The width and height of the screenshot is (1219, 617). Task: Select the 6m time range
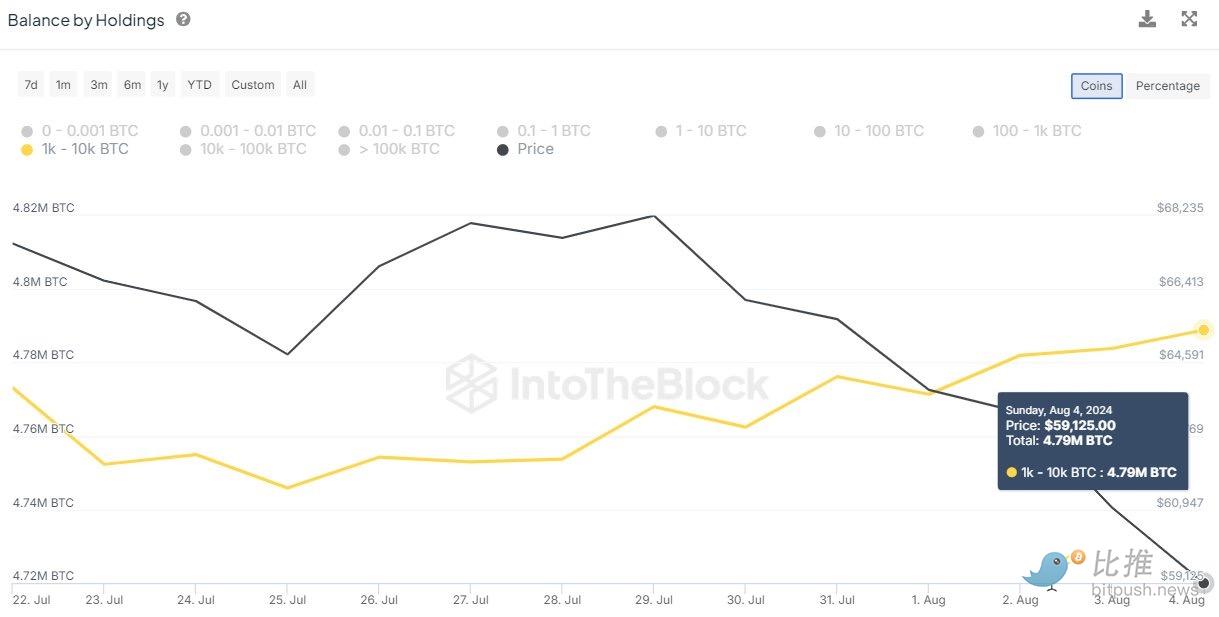point(132,85)
